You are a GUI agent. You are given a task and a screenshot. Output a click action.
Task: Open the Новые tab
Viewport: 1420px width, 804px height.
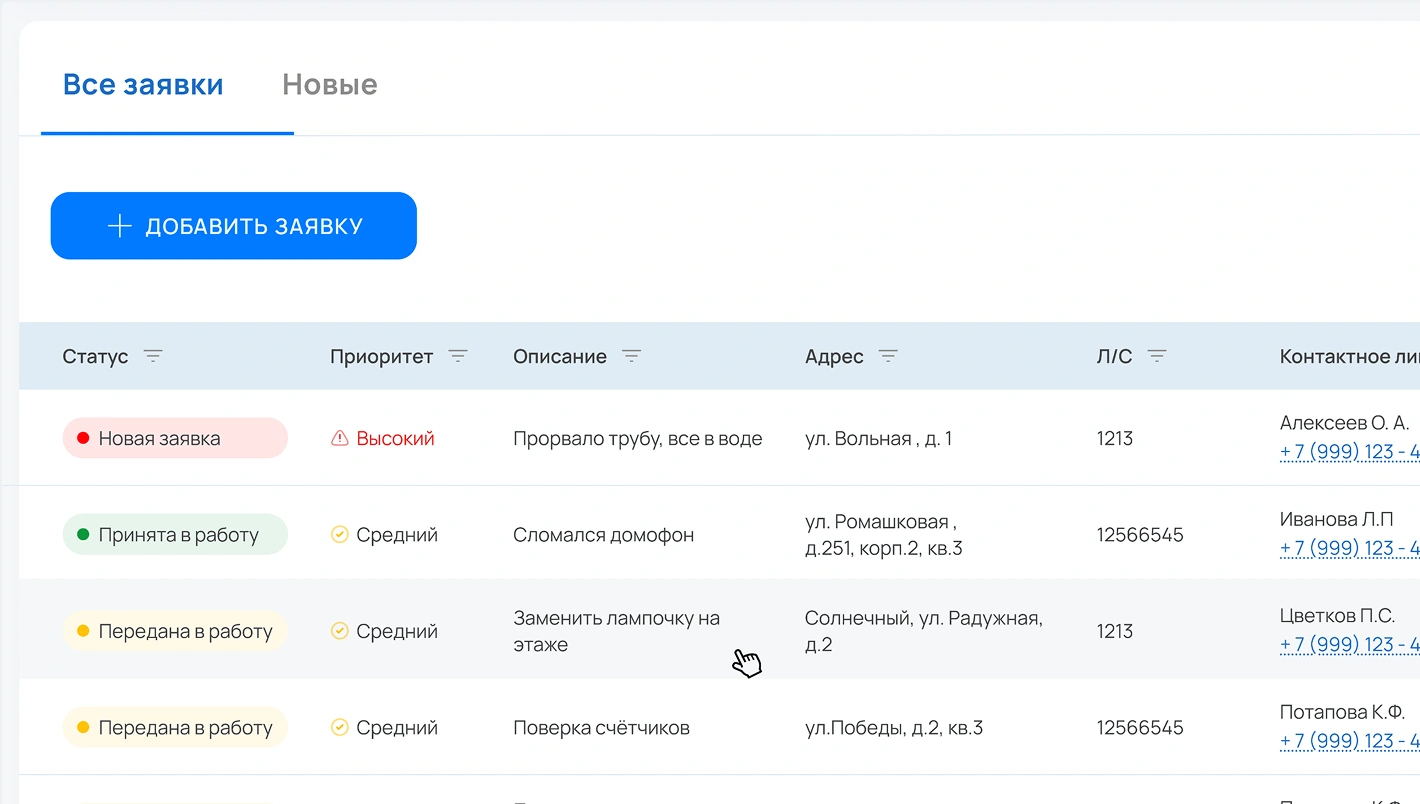(x=329, y=85)
